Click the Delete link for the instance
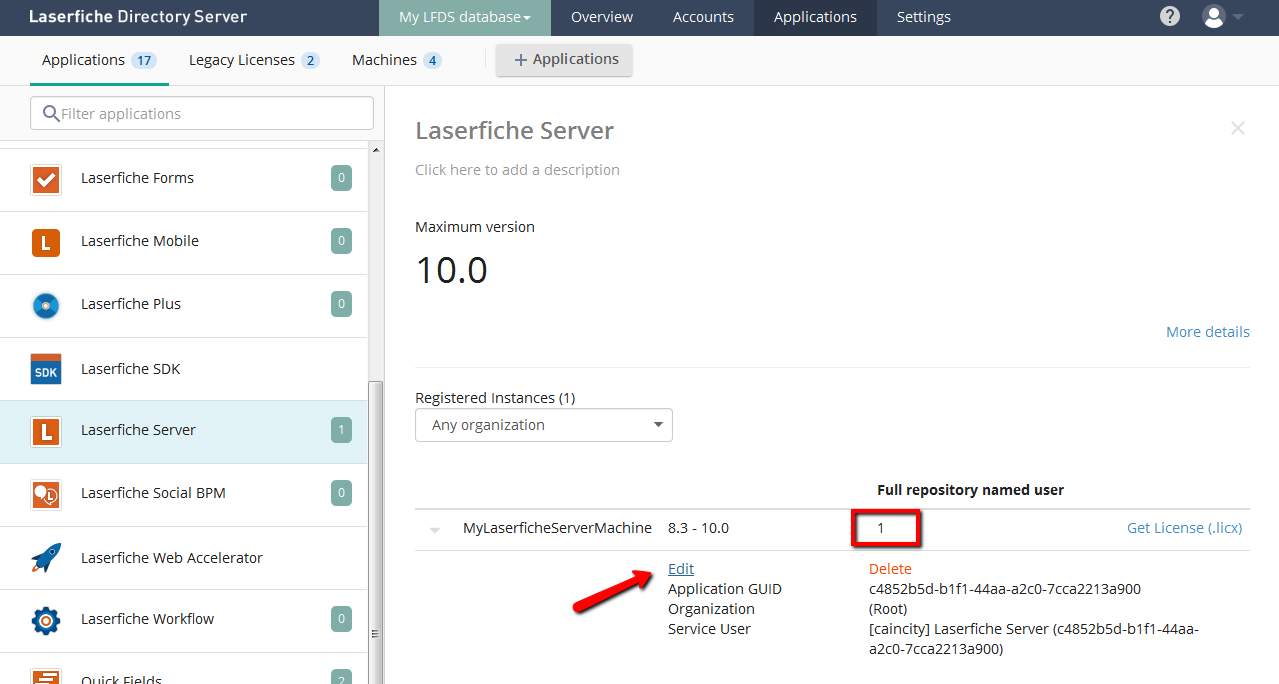This screenshot has height=684, width=1279. click(890, 569)
